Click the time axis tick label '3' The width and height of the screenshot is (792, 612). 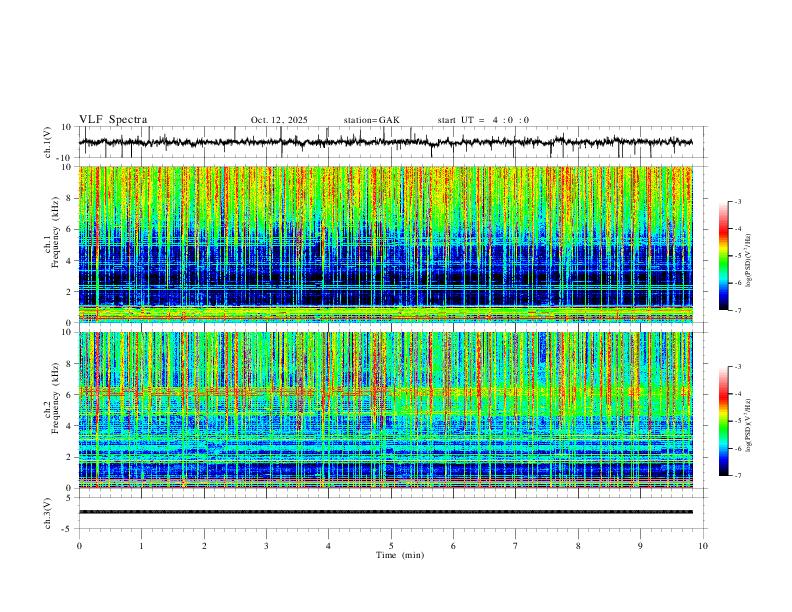[266, 546]
